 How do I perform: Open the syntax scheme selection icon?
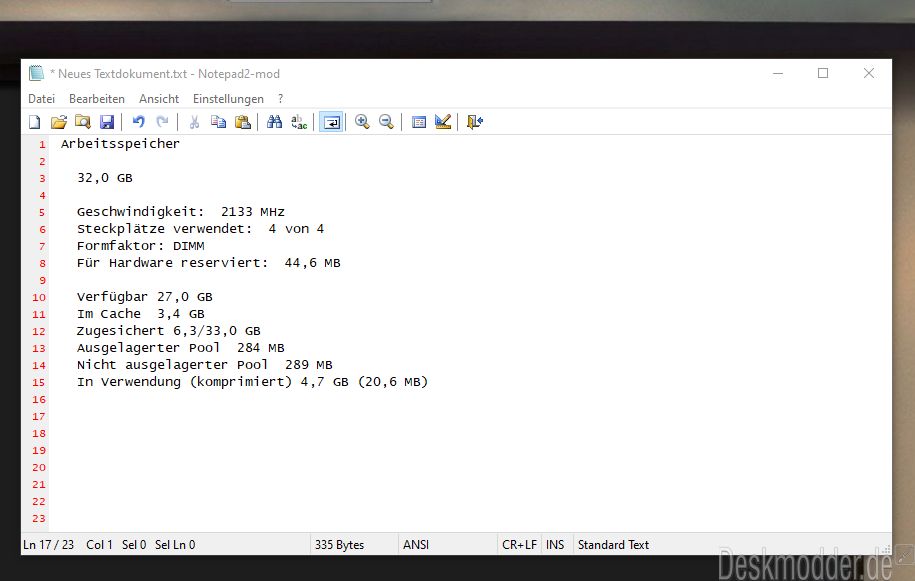tap(418, 122)
